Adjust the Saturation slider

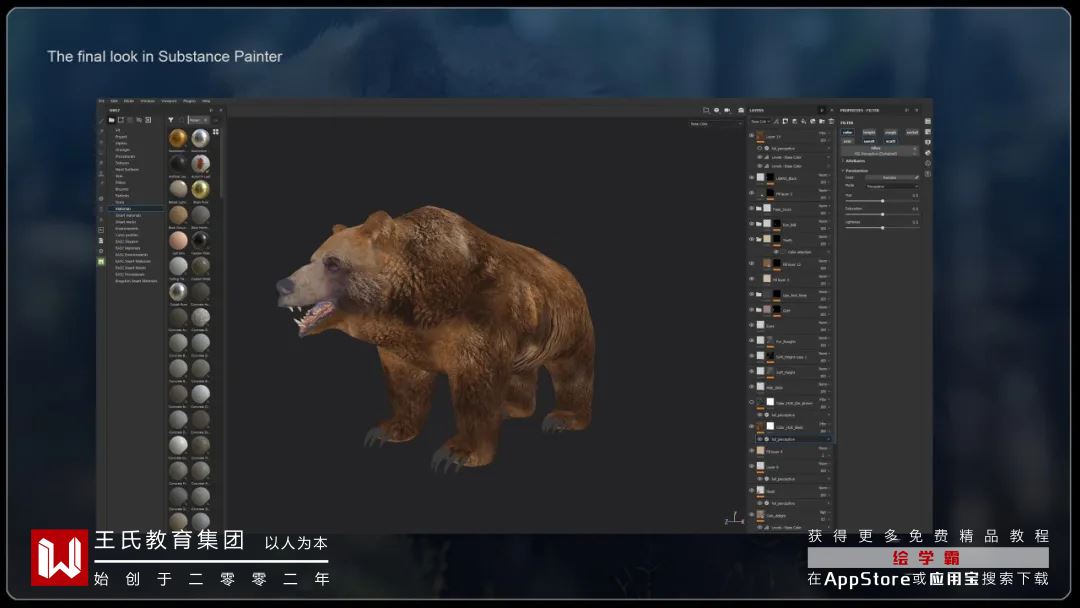(x=882, y=214)
